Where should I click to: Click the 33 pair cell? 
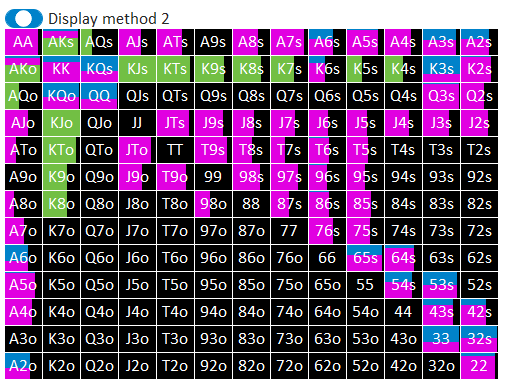click(x=441, y=339)
